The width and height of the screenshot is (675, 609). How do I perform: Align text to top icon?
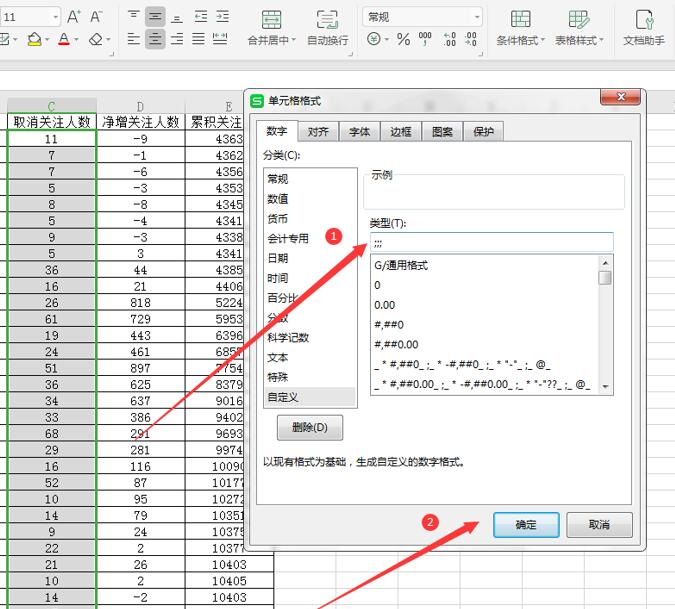pos(134,17)
